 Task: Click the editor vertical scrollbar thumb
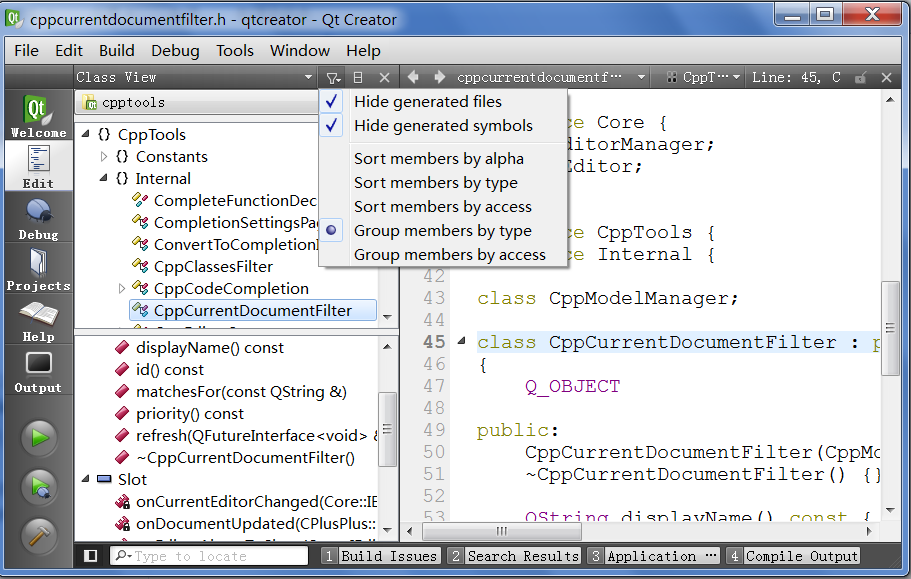point(890,328)
